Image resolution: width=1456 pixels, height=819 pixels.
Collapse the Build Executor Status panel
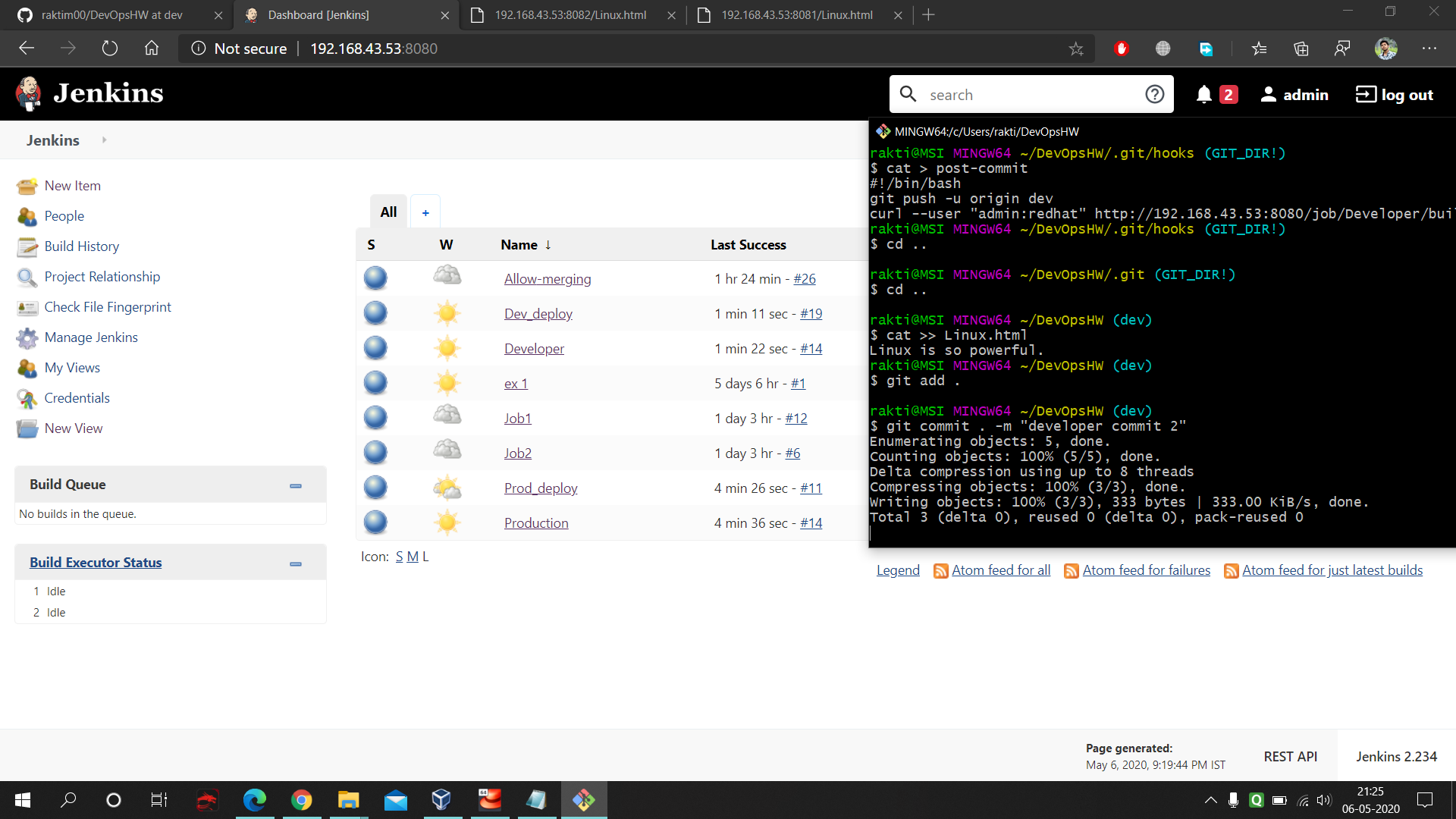click(x=296, y=563)
